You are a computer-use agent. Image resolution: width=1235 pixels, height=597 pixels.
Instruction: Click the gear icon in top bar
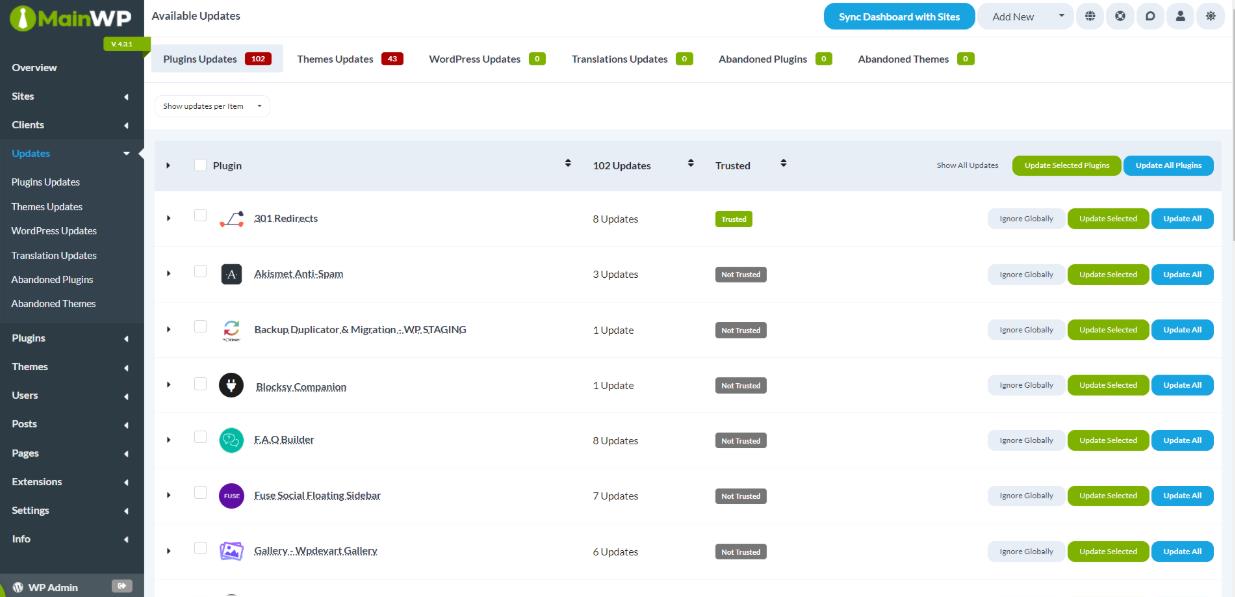point(1211,16)
